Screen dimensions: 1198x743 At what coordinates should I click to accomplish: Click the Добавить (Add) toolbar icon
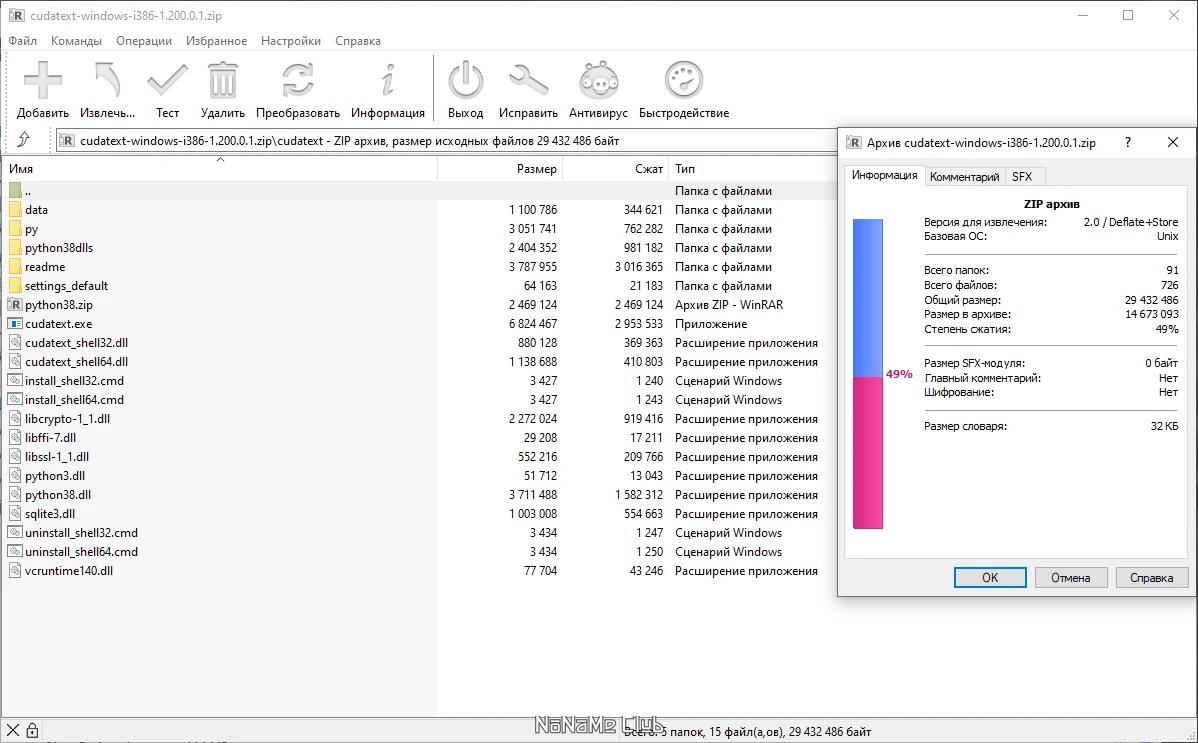click(43, 80)
